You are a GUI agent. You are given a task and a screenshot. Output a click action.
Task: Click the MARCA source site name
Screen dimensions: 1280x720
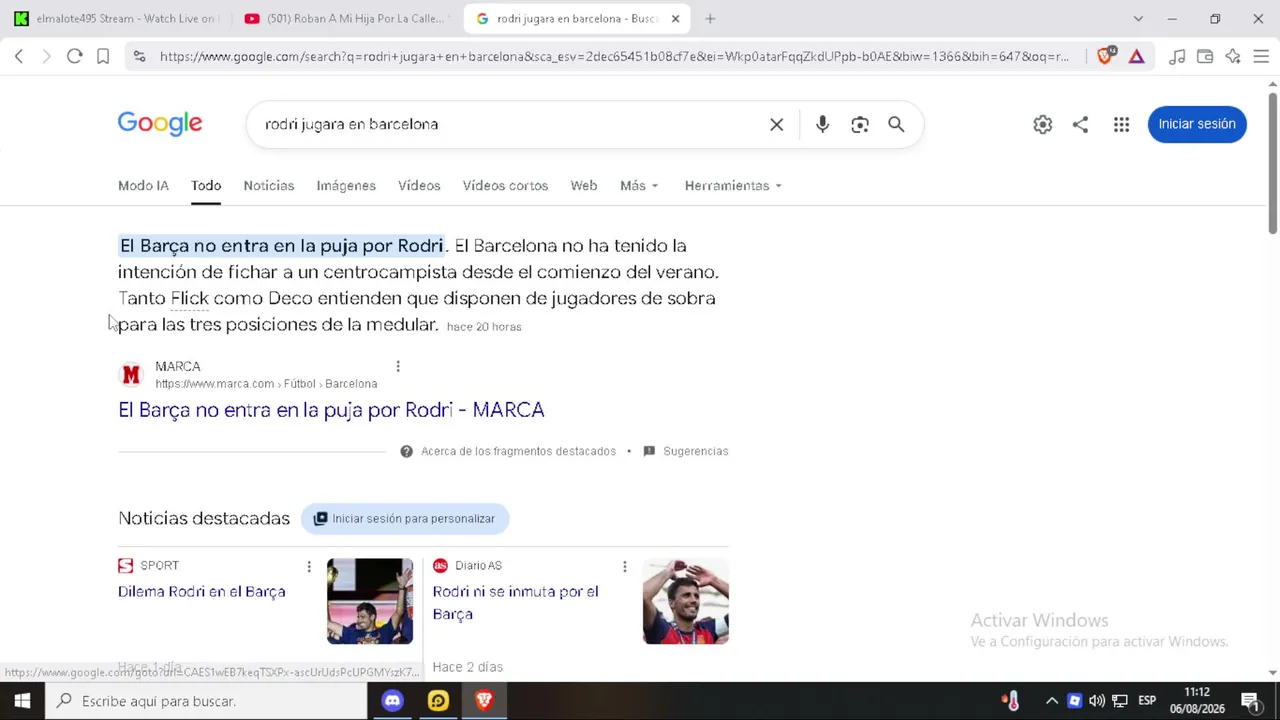tap(178, 366)
